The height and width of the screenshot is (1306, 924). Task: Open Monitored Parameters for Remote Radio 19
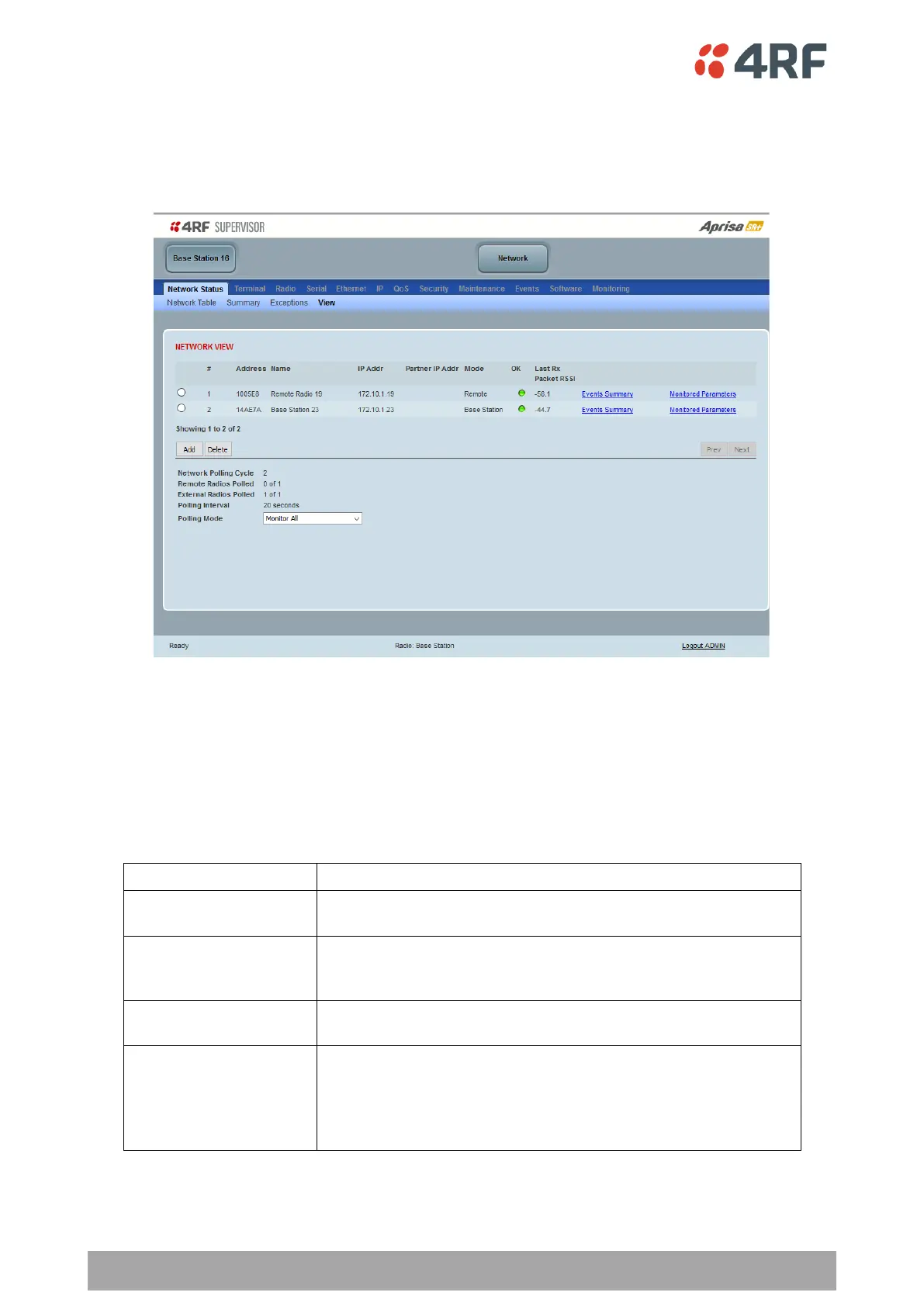click(x=703, y=394)
